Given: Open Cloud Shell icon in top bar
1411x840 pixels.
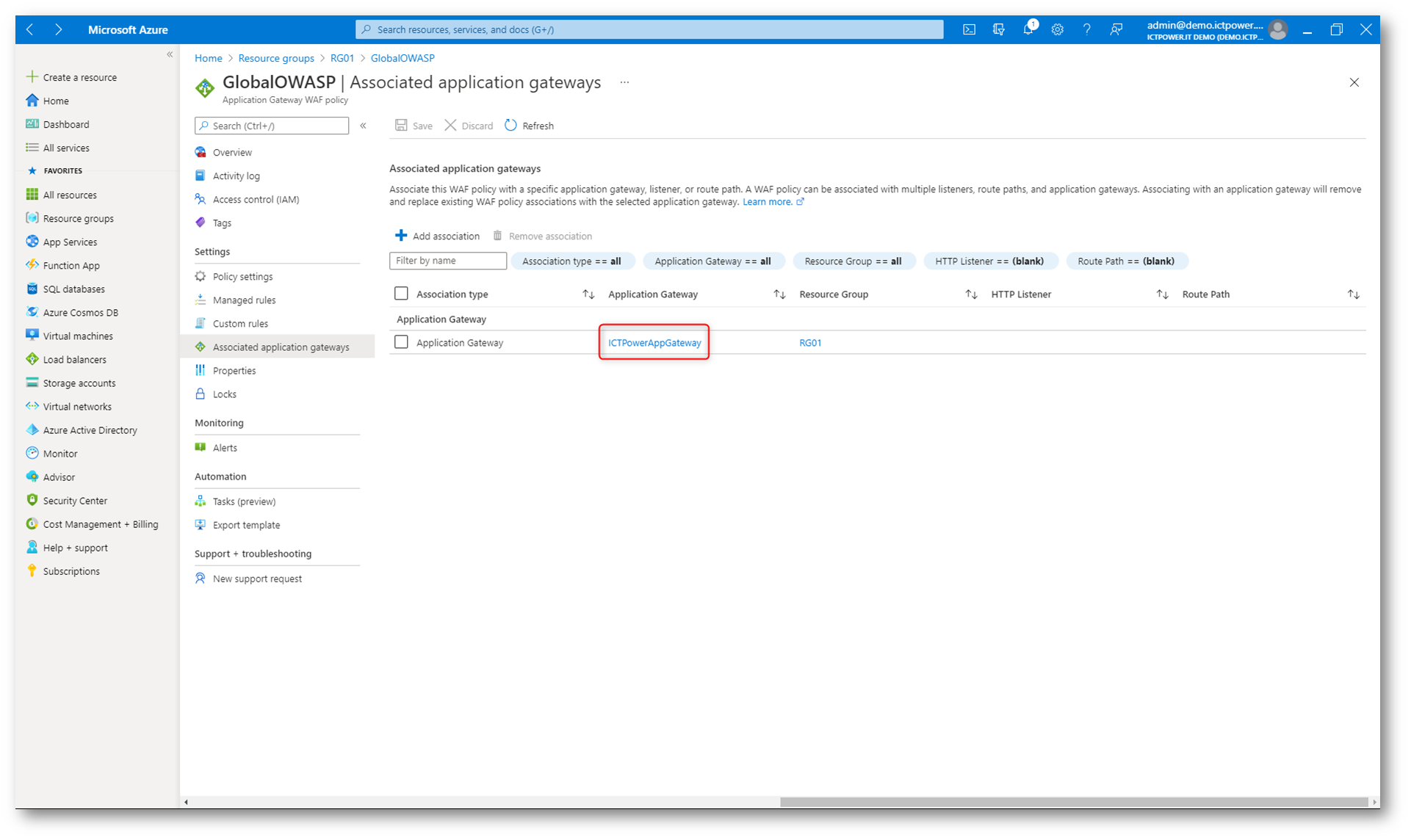Looking at the screenshot, I should click(969, 29).
